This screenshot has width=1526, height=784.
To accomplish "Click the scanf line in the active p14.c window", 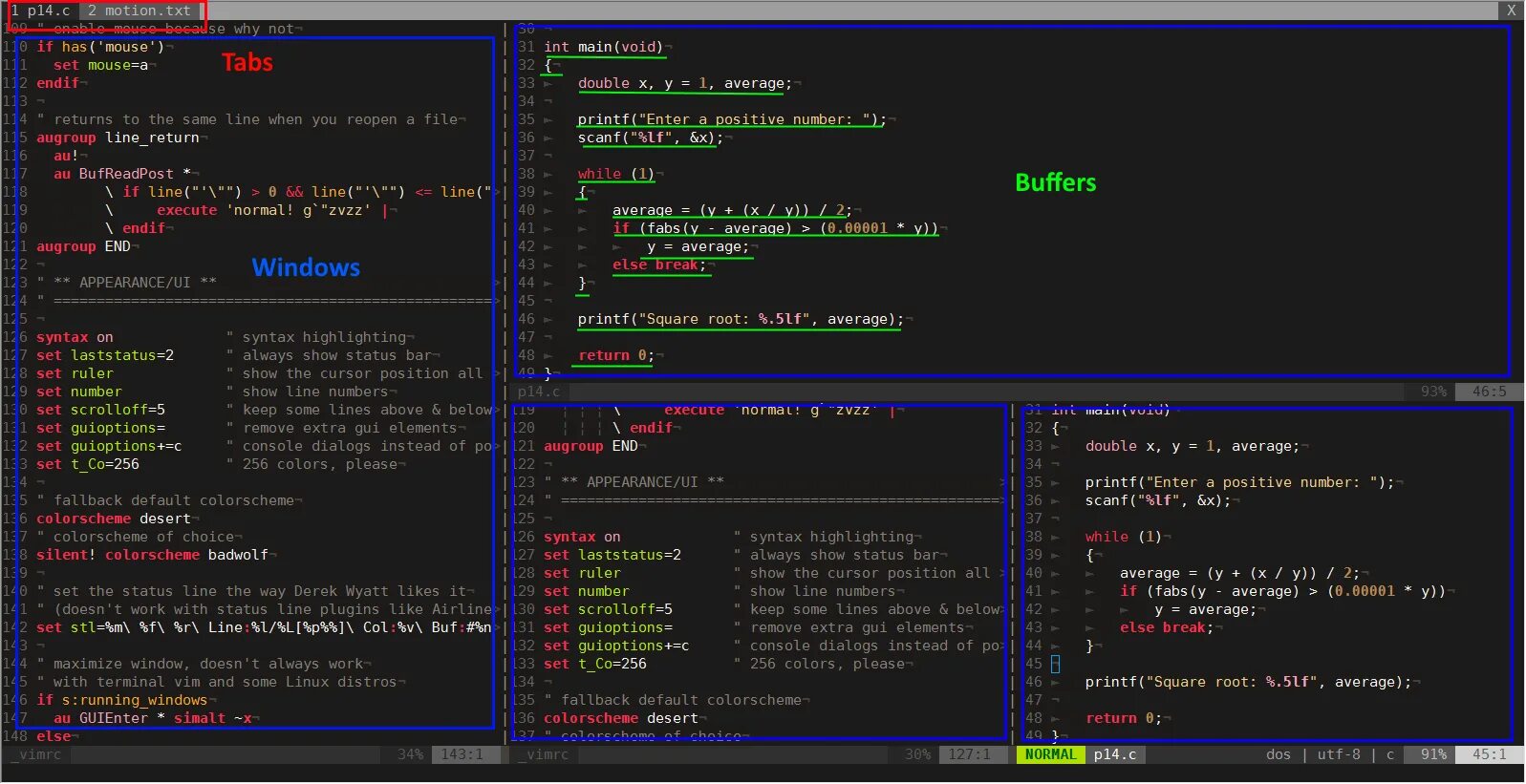I will [1157, 500].
